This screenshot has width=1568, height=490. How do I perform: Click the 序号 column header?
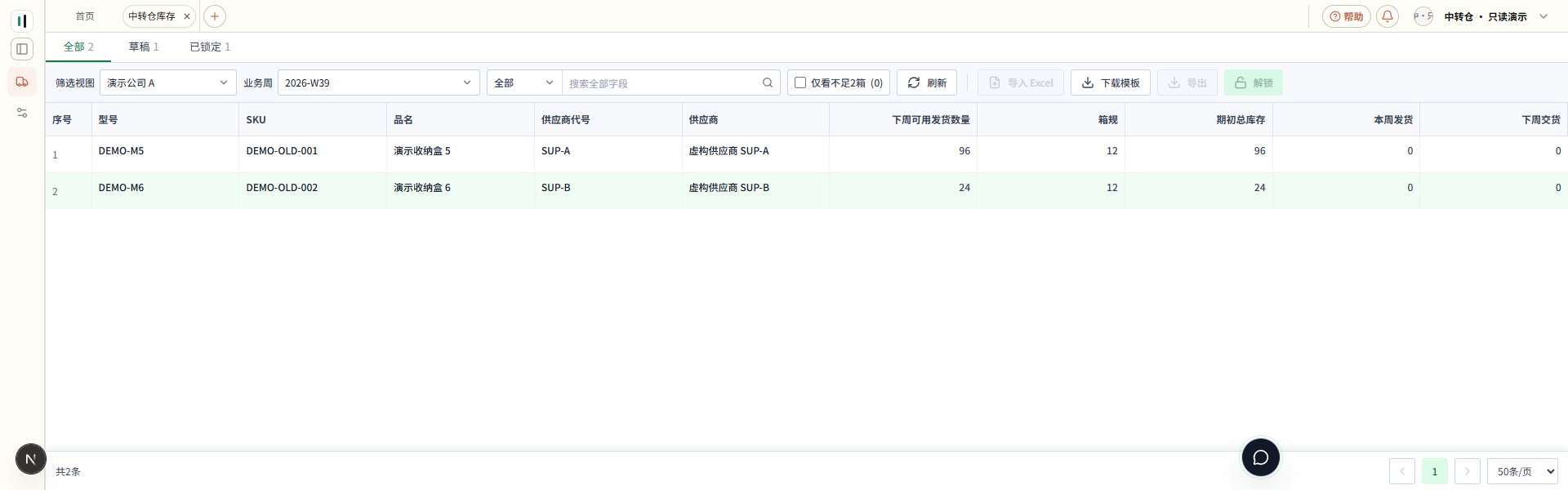click(69, 119)
